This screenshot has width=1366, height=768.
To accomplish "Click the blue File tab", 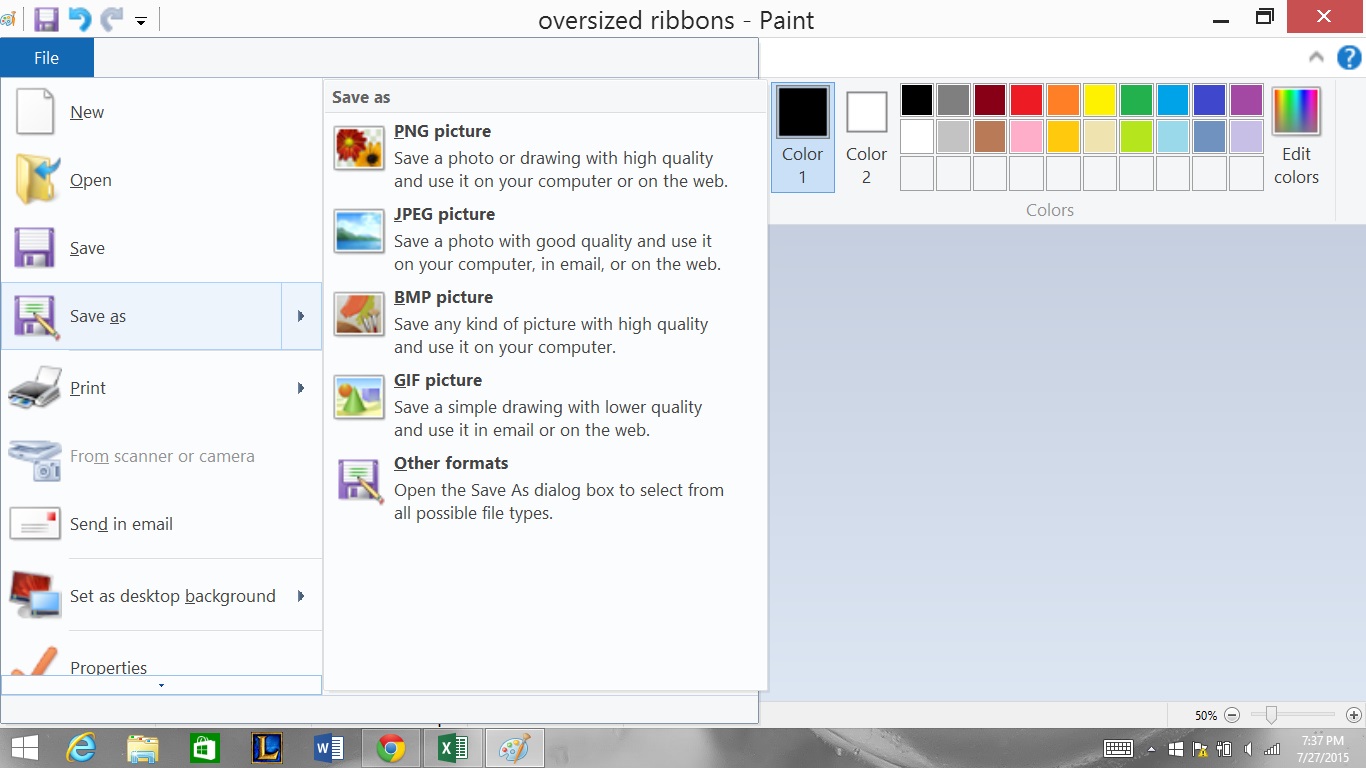I will pyautogui.click(x=47, y=58).
